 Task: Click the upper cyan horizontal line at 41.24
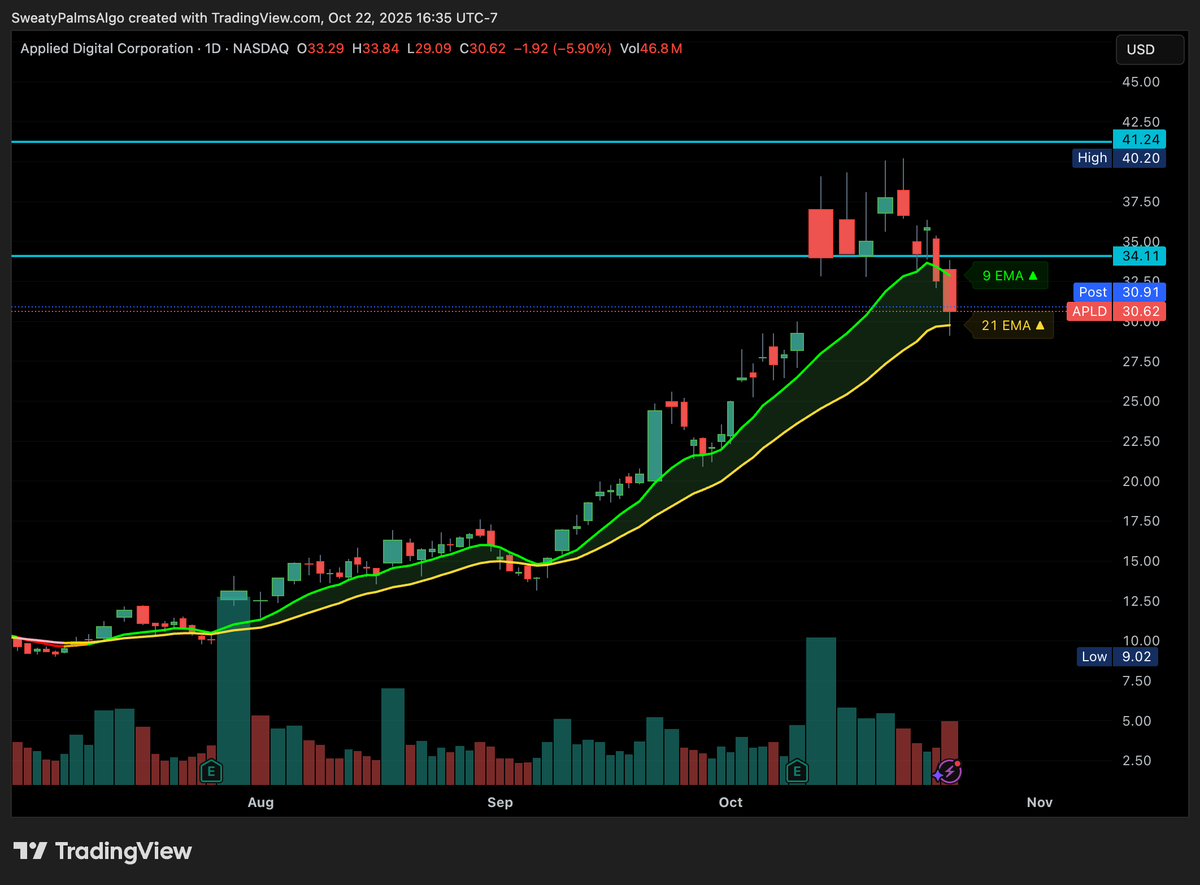[560, 142]
